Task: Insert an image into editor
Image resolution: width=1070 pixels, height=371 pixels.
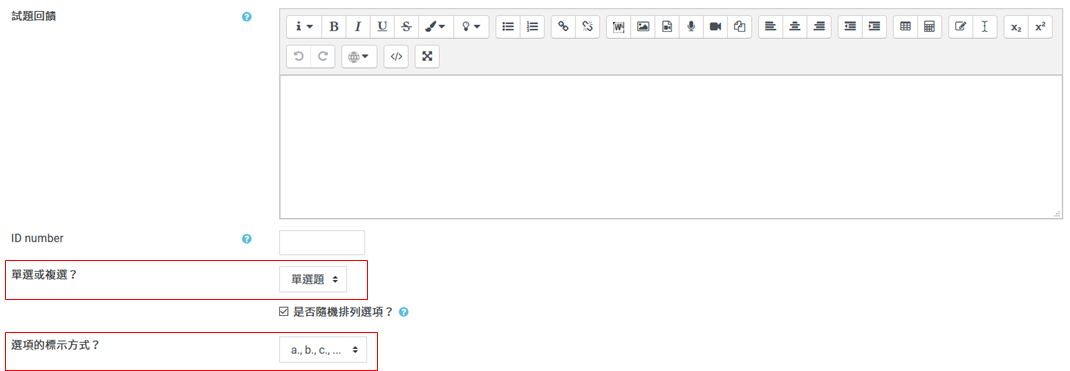Action: coord(643,27)
